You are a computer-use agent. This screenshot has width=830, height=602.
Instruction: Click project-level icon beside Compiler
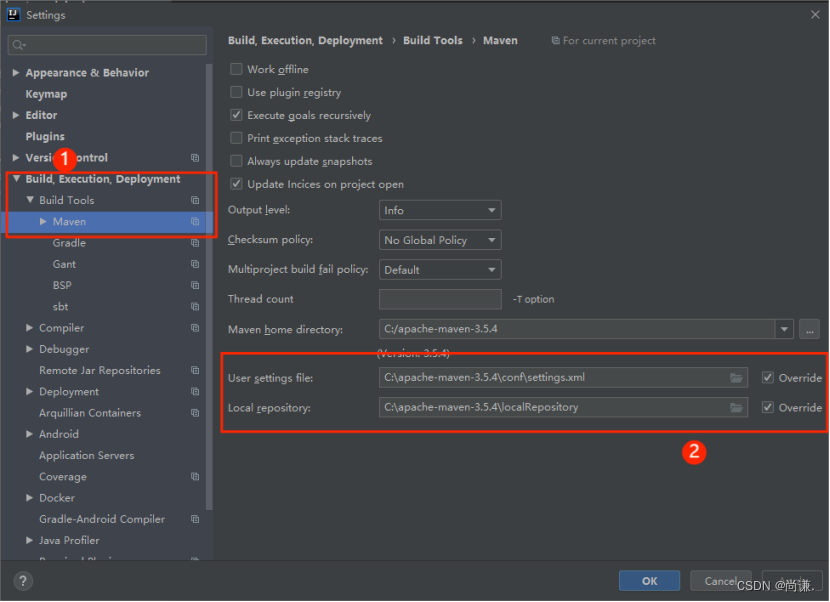click(195, 328)
